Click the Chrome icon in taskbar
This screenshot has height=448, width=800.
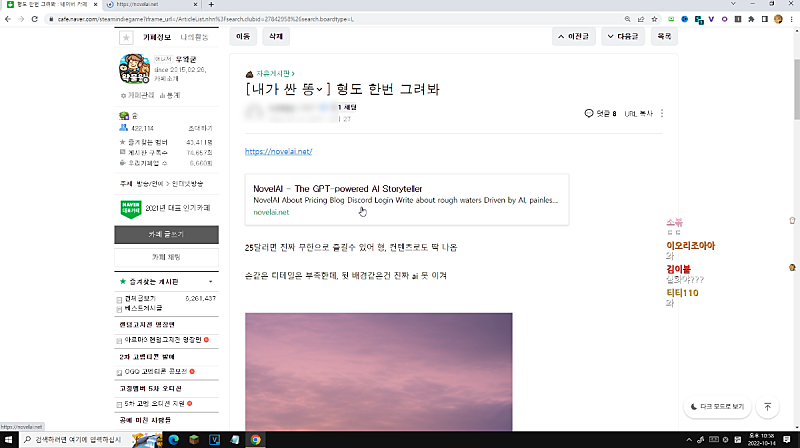click(x=256, y=439)
